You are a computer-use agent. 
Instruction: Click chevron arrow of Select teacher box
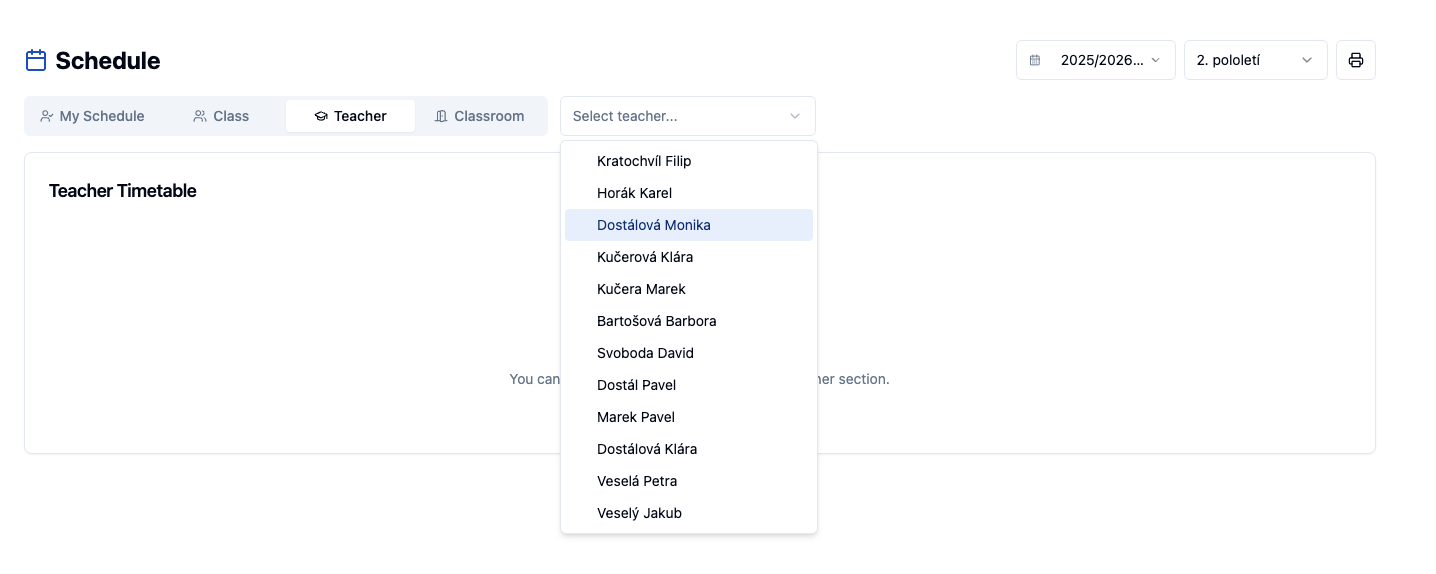(x=795, y=116)
